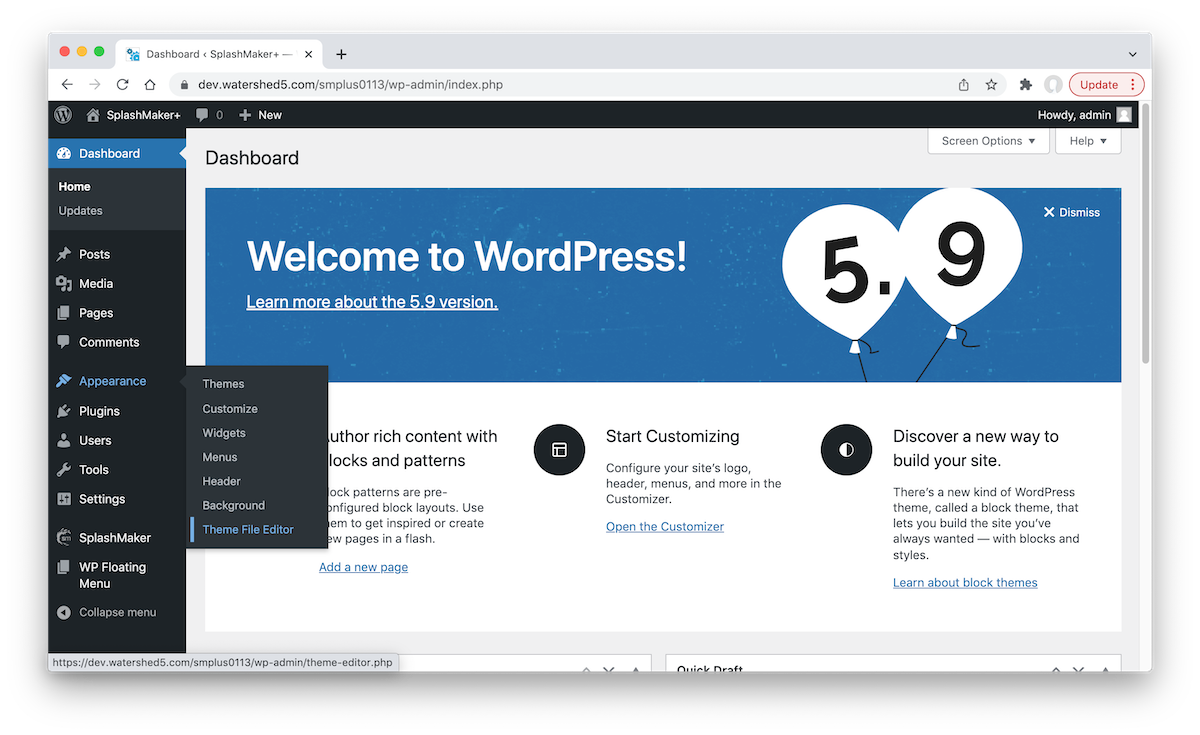Viewport: 1200px width, 735px height.
Task: Dismiss the Welcome to WordPress panel
Action: [x=1071, y=212]
